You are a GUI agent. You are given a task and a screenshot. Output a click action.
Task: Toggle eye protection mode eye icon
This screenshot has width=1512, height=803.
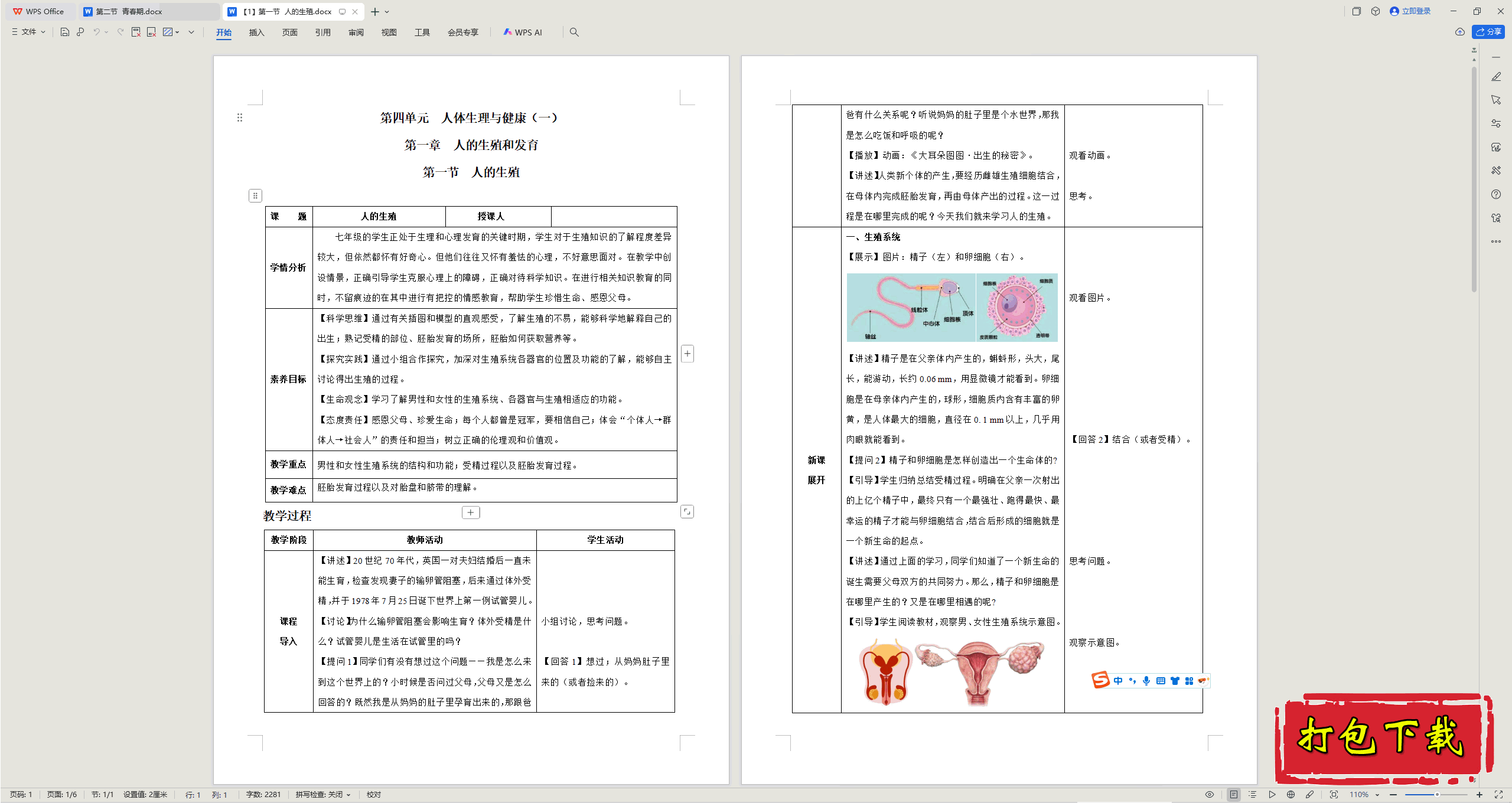[1210, 795]
